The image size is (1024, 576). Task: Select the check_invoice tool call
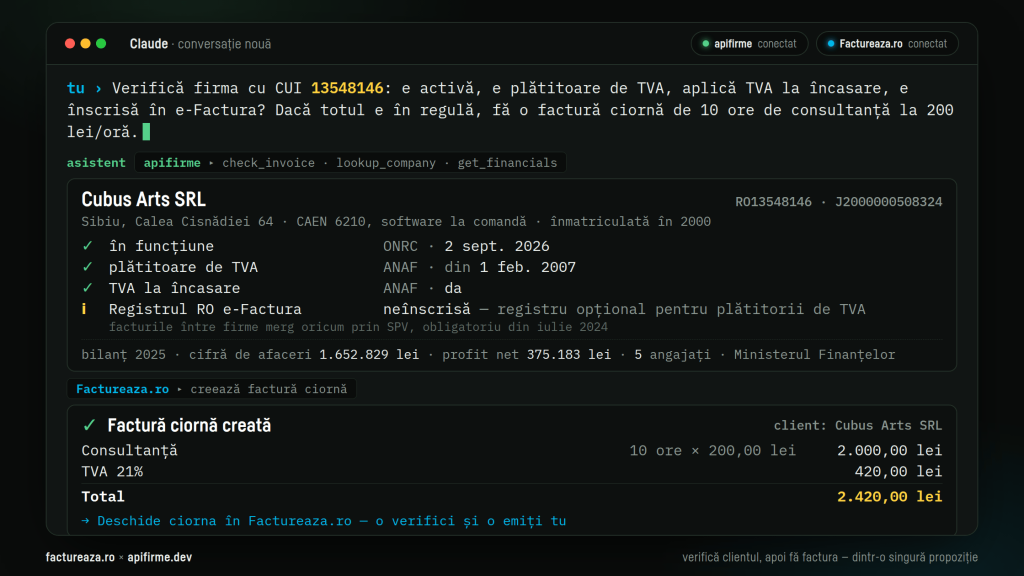268,163
